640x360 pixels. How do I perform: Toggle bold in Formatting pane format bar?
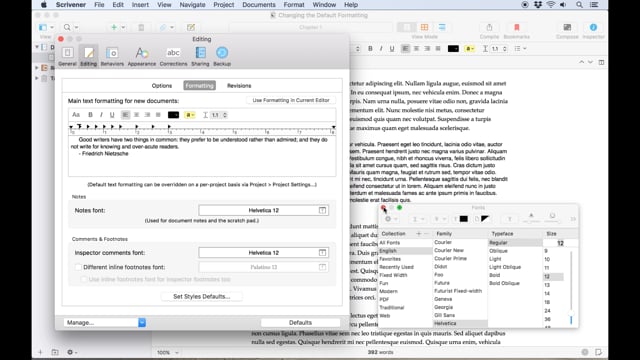(x=91, y=115)
